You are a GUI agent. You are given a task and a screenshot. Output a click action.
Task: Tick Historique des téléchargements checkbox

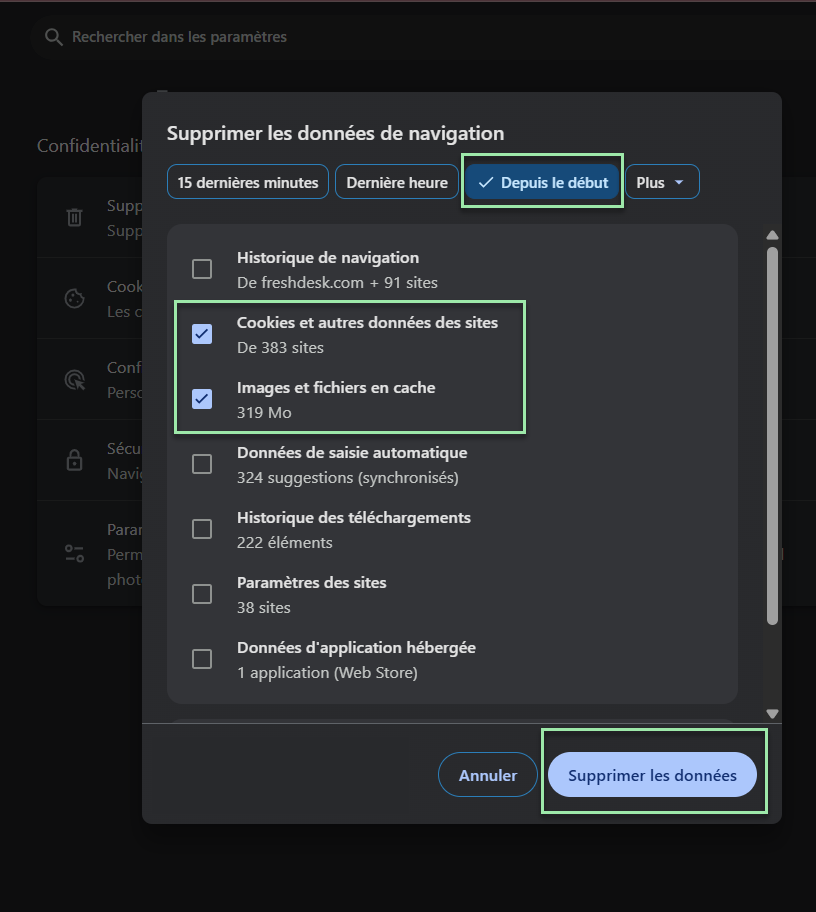(x=202, y=529)
